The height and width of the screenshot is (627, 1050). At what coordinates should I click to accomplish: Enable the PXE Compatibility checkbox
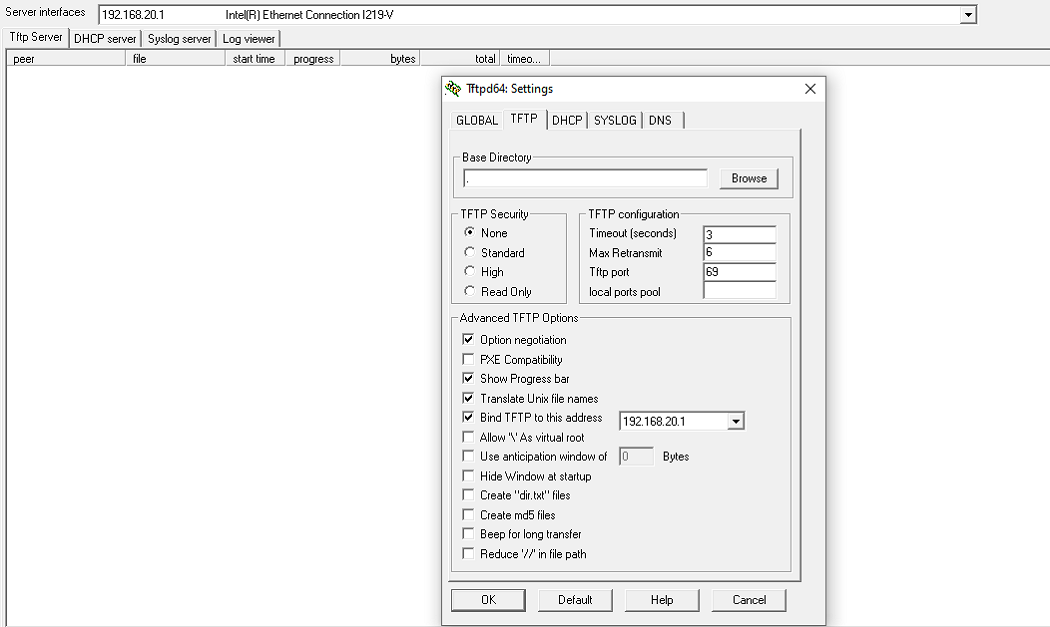(x=468, y=360)
